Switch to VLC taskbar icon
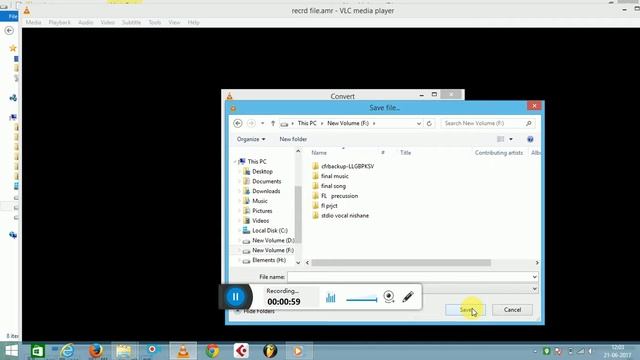Image resolution: width=640 pixels, height=360 pixels. (x=183, y=351)
